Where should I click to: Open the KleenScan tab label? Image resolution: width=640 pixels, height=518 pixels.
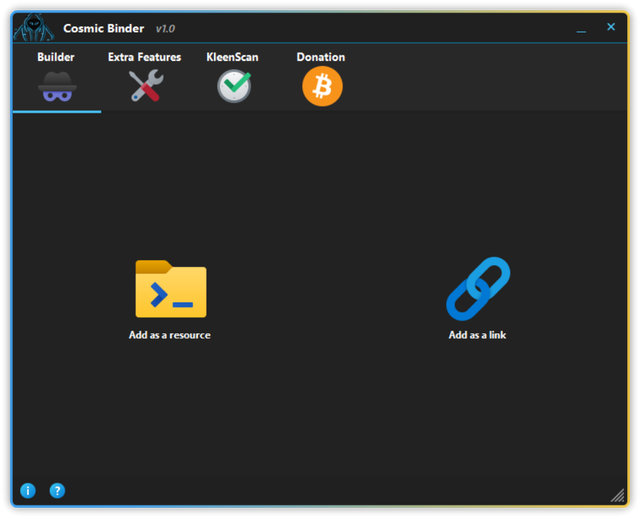pos(232,57)
